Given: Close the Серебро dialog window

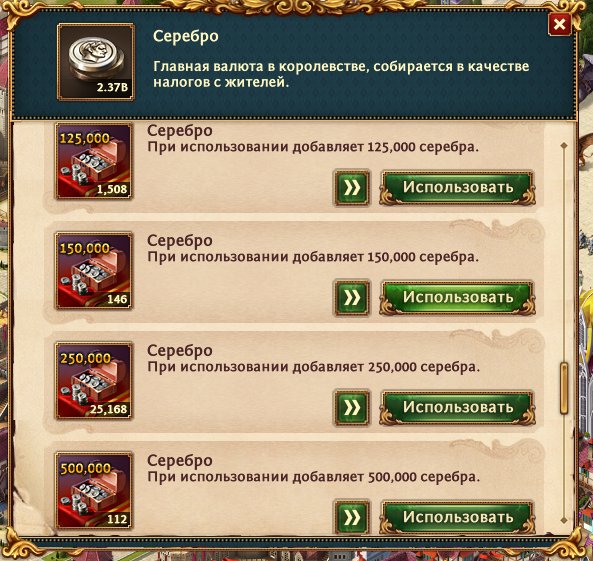Looking at the screenshot, I should (559, 25).
